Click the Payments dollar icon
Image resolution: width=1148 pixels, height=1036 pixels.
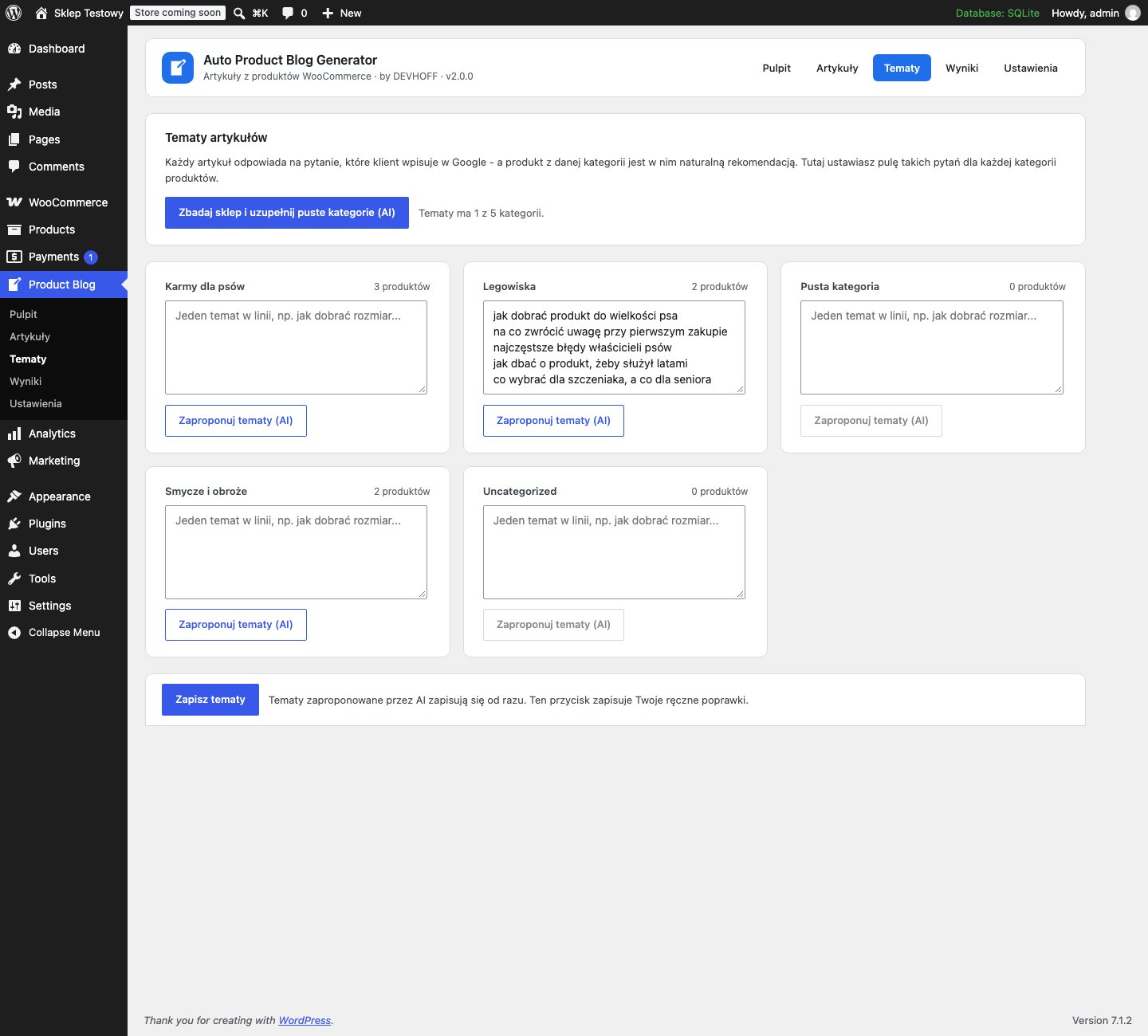click(x=14, y=257)
